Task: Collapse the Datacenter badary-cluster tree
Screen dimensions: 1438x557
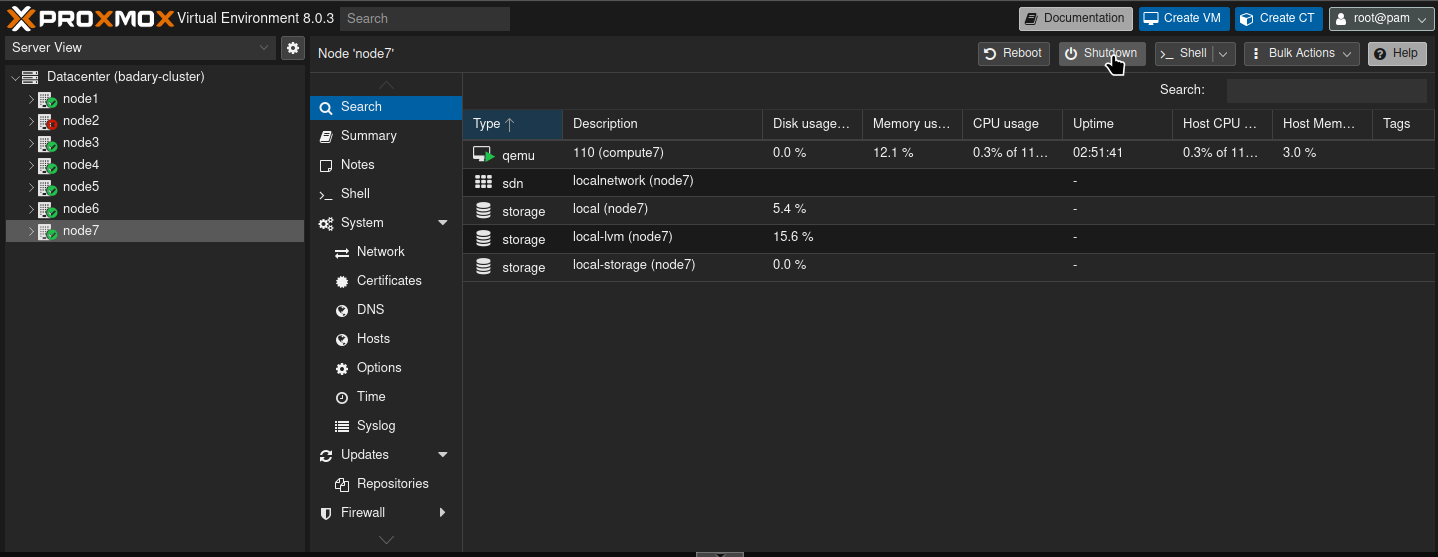Action: tap(14, 77)
